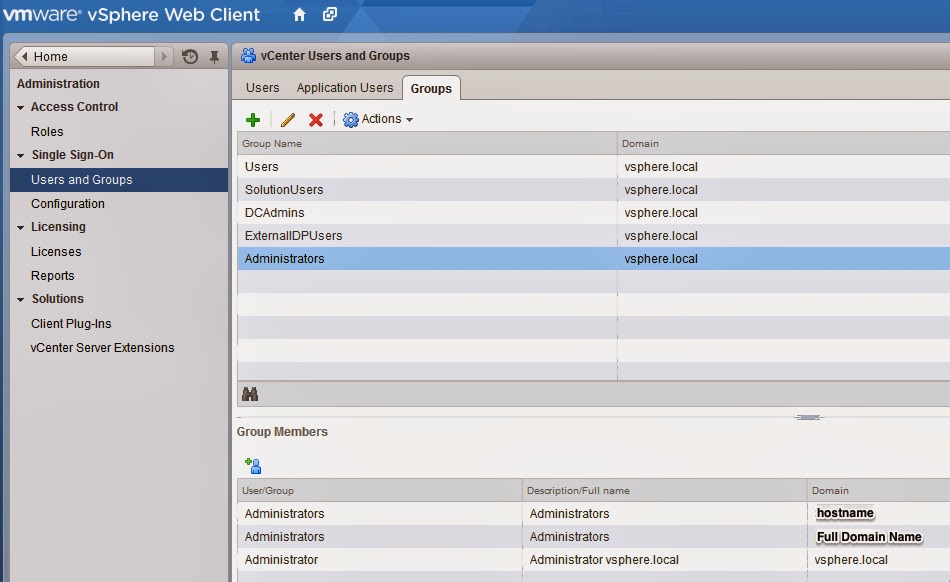Click the binoculars find icon
The height and width of the screenshot is (582, 950).
pyautogui.click(x=250, y=394)
